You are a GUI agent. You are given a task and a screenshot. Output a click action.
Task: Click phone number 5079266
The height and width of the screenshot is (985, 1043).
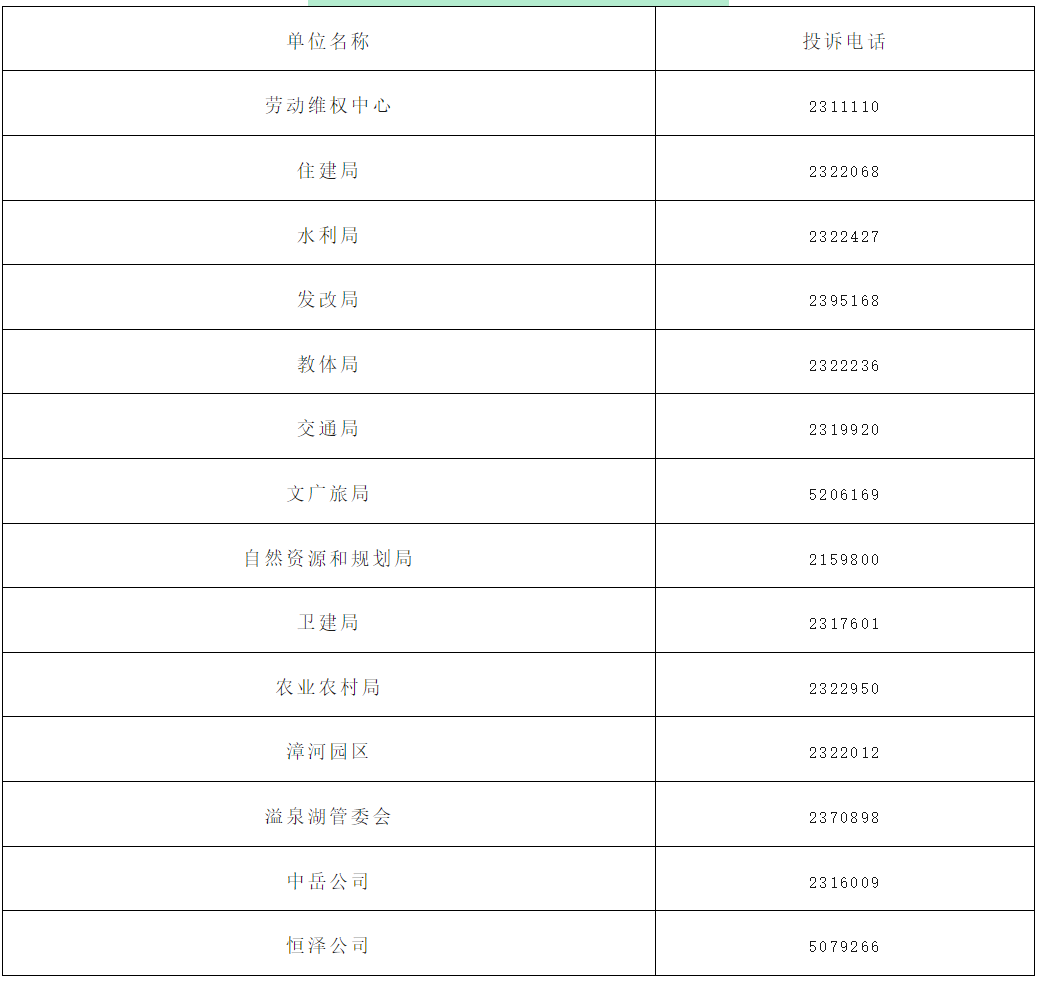[844, 947]
